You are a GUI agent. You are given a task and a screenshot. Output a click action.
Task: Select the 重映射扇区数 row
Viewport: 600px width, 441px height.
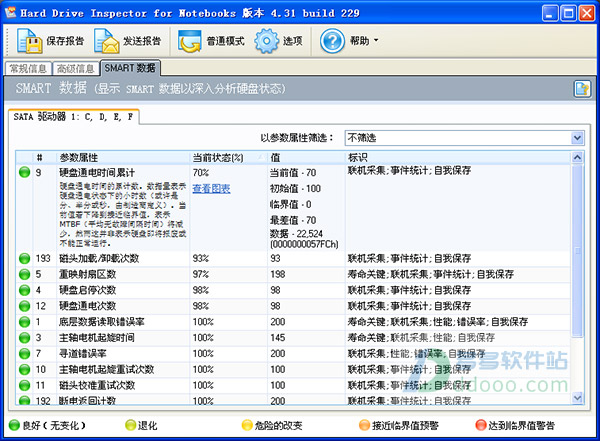[293, 274]
